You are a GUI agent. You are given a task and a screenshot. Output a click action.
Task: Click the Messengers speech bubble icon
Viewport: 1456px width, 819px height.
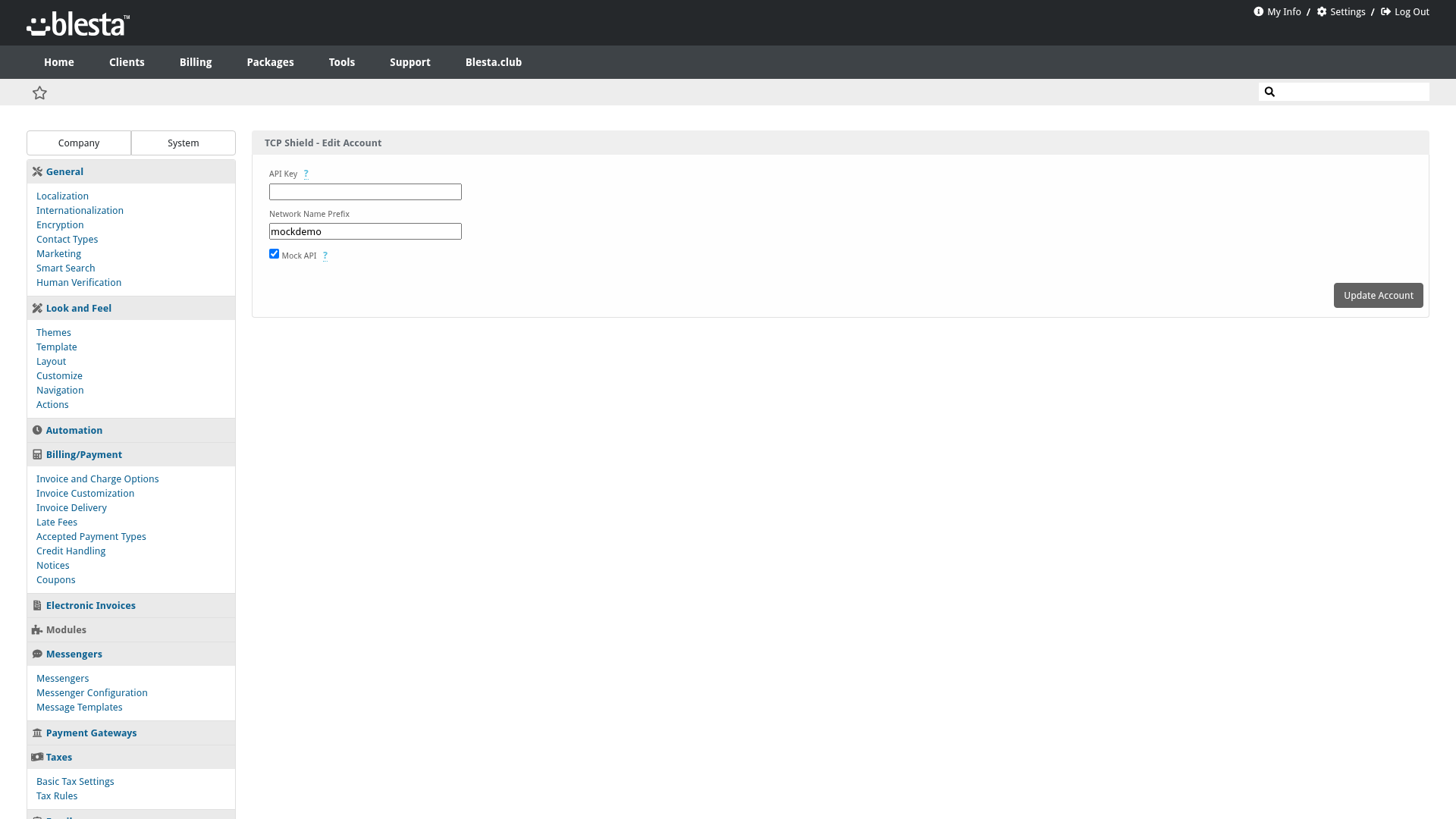[37, 654]
